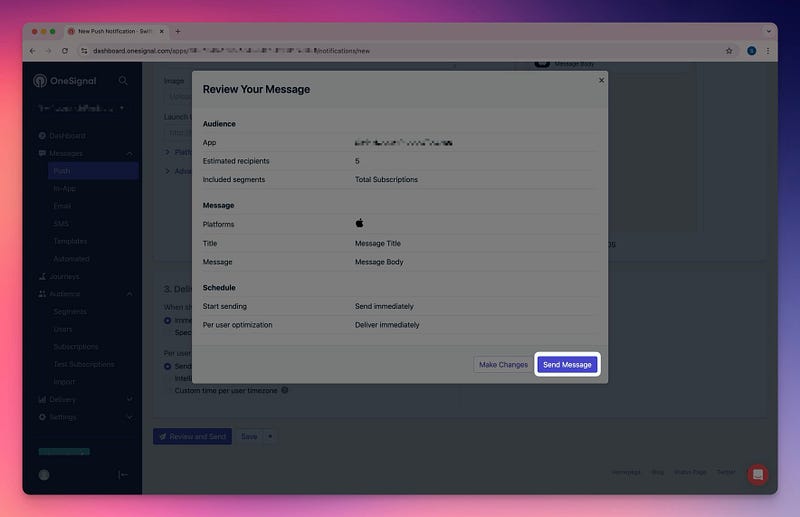This screenshot has height=517, width=800.
Task: Bookmark this page with the star
Action: coord(729,51)
